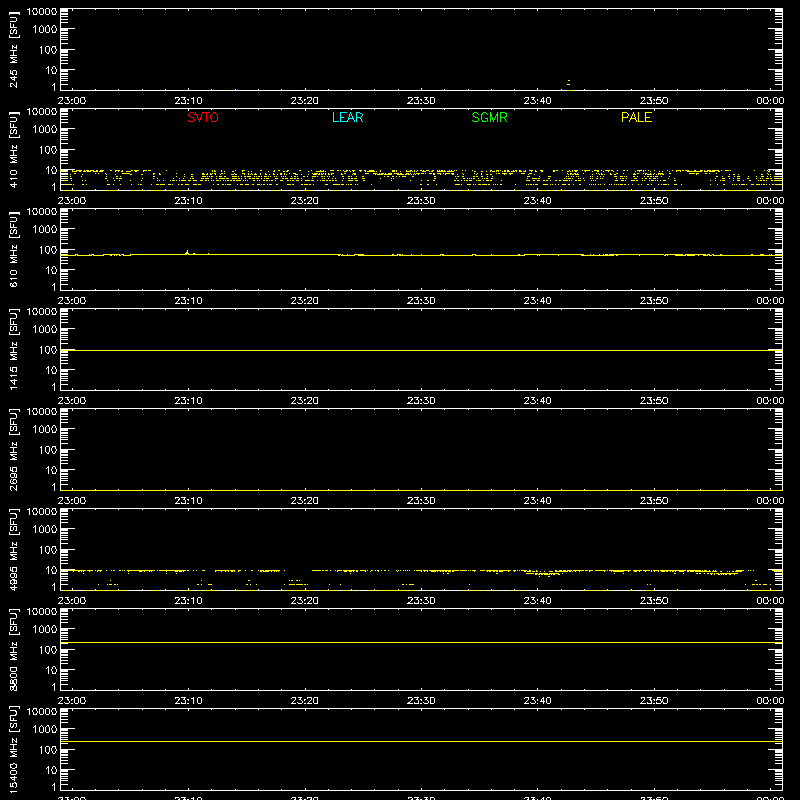Click the 10000 label on the 15400 MHz axis

tap(42, 712)
